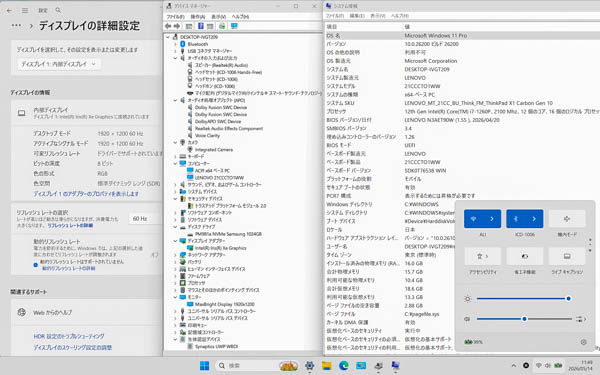Click the System Information taskbar icon at far right
This screenshot has height=375, width=600.
click(395, 366)
